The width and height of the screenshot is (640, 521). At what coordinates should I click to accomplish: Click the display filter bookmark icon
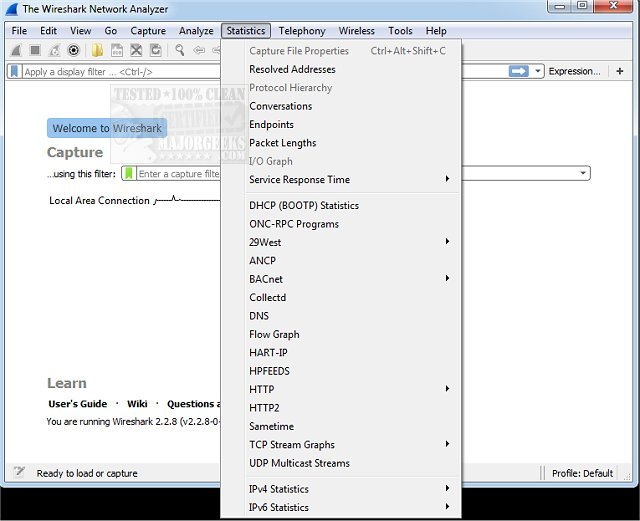click(x=14, y=72)
